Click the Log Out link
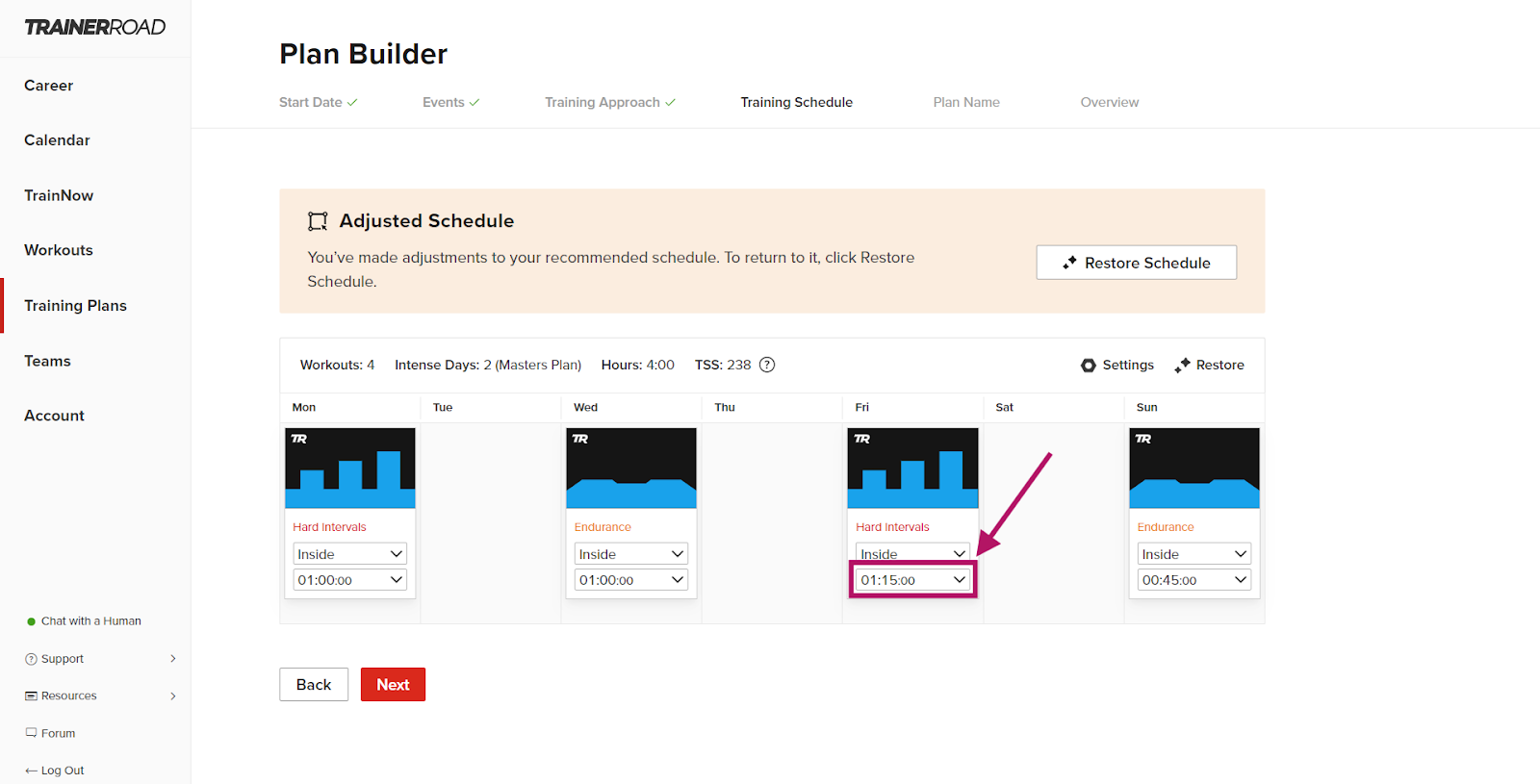The height and width of the screenshot is (784, 1540). tap(55, 771)
